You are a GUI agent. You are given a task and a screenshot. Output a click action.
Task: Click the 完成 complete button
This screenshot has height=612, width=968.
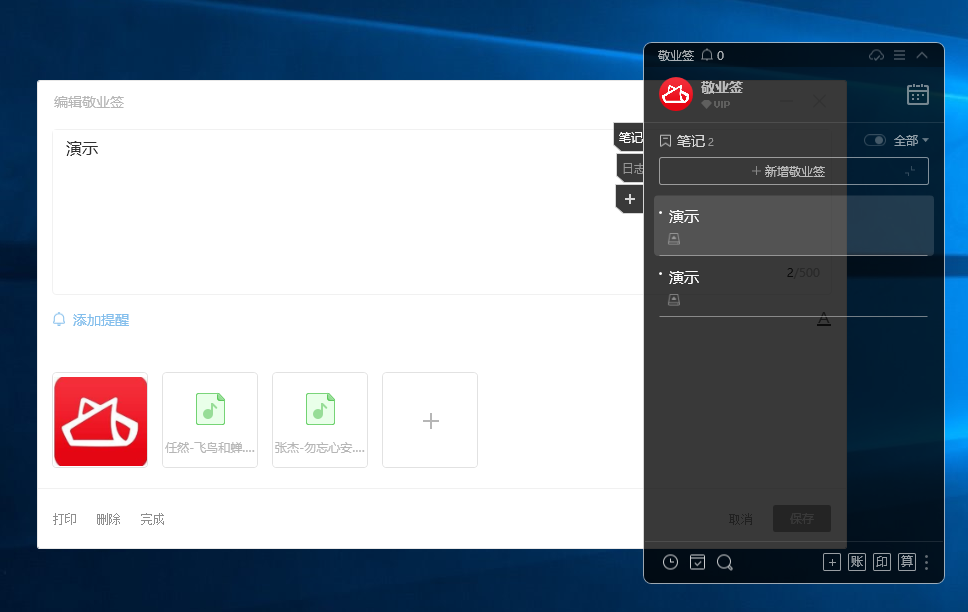coord(152,519)
